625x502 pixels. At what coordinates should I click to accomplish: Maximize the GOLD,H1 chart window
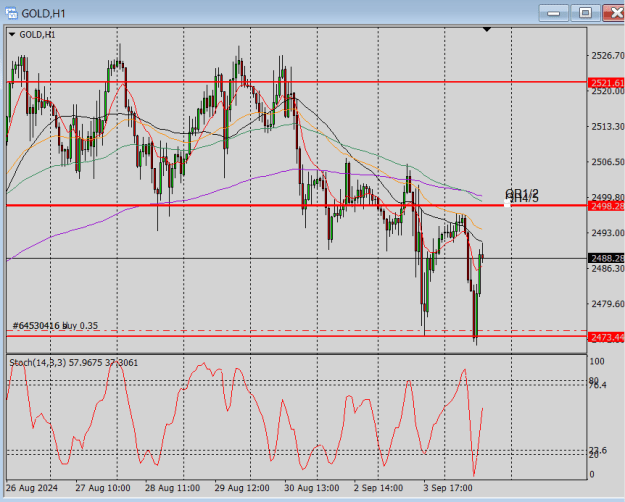tap(585, 13)
